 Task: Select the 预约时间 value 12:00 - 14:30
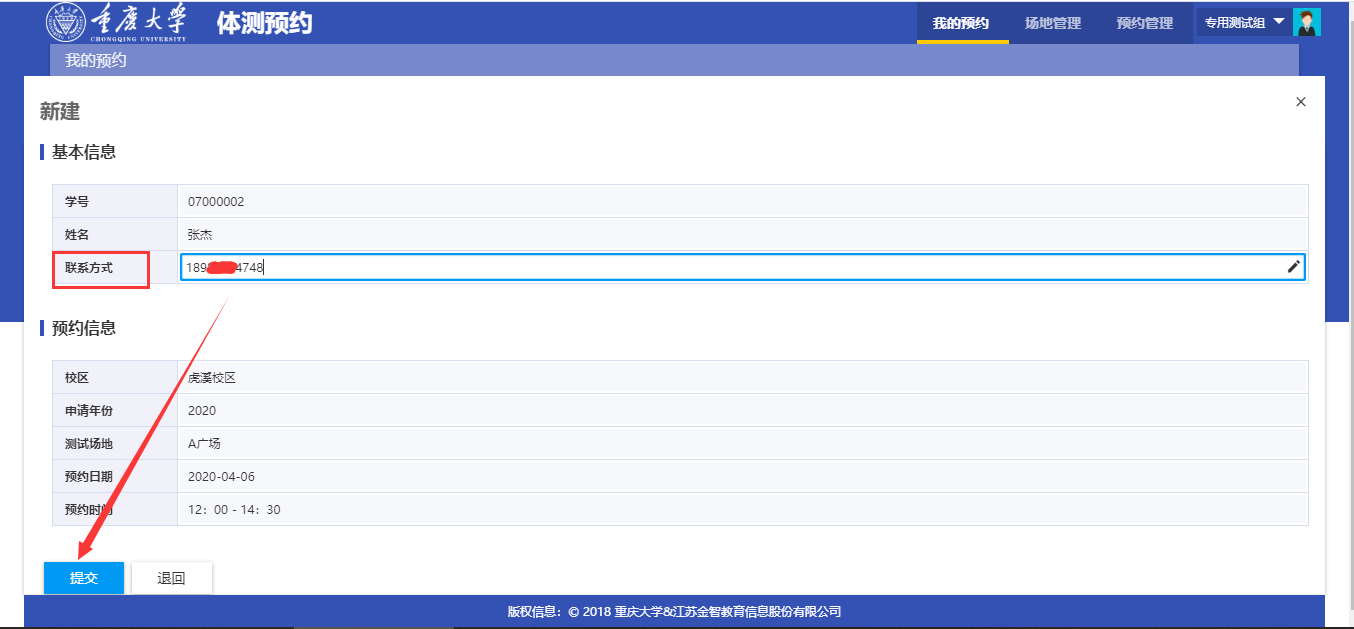(x=234, y=509)
